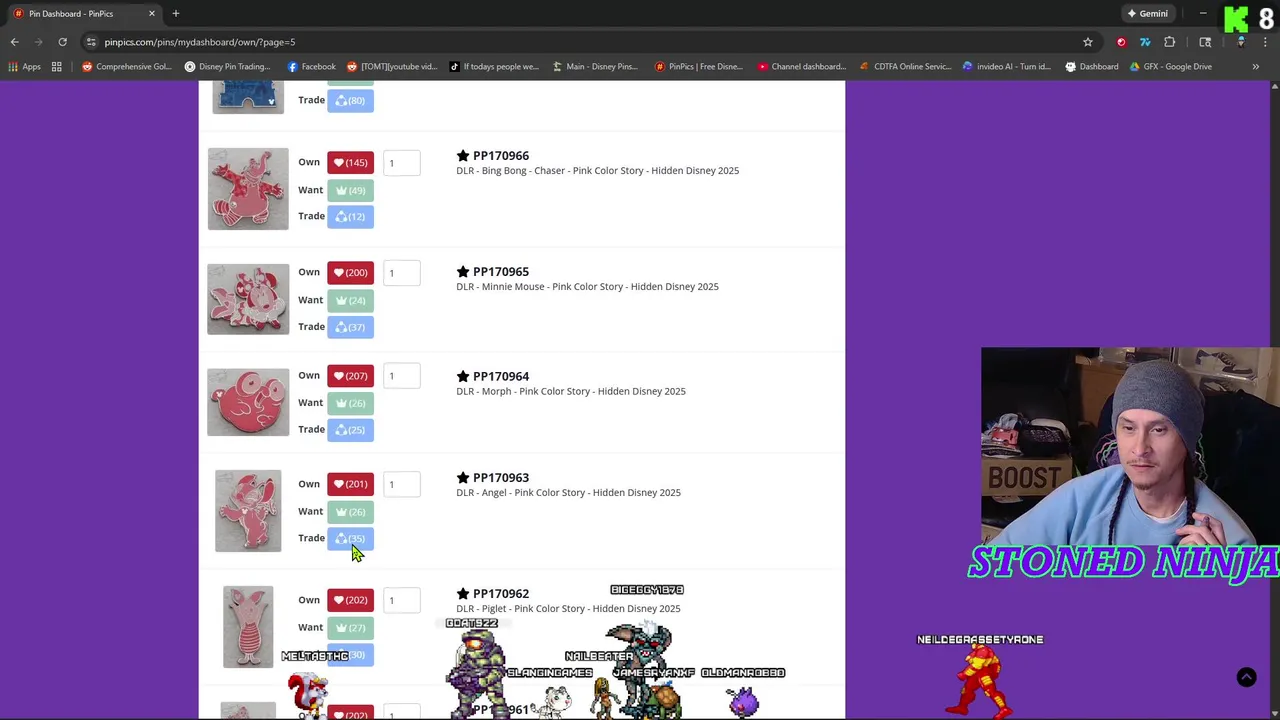Expand the bookmarks overflow chevron
Viewport: 1280px width, 720px height.
click(x=1255, y=67)
